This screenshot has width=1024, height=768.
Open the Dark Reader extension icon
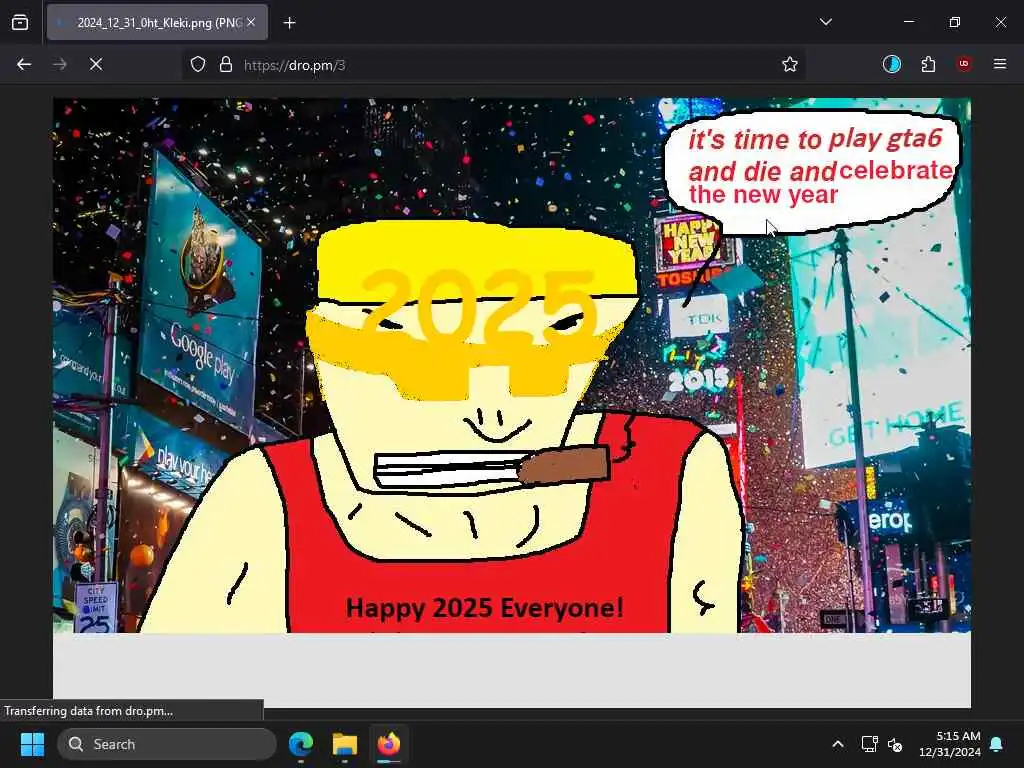[891, 64]
